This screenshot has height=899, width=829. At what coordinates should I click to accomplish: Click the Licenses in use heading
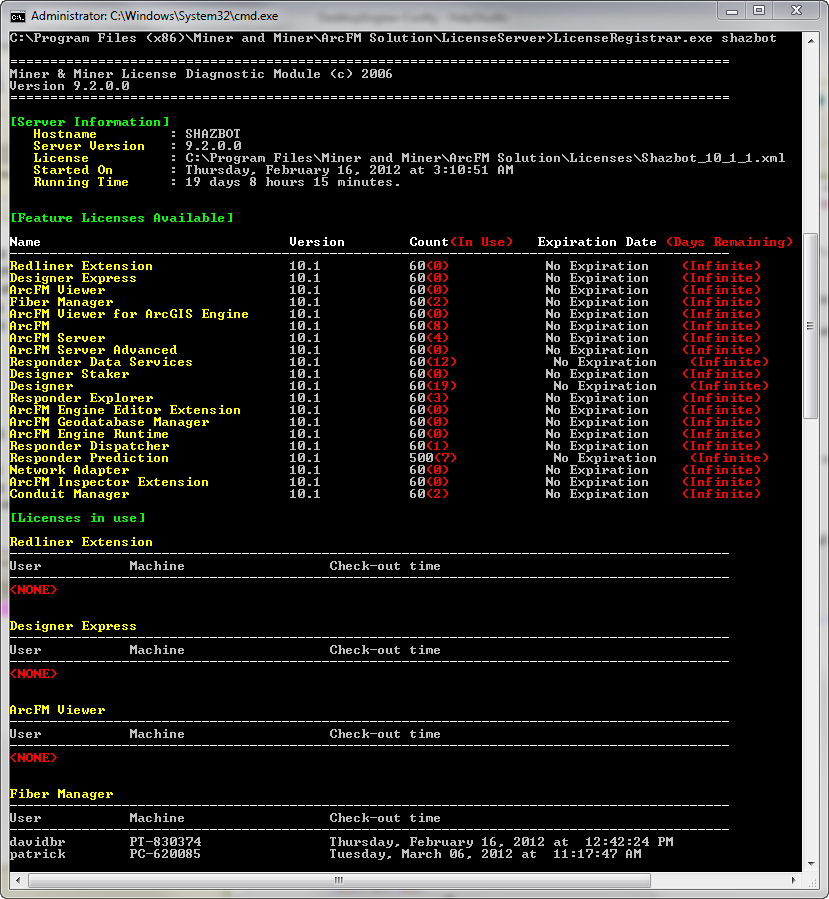click(77, 518)
